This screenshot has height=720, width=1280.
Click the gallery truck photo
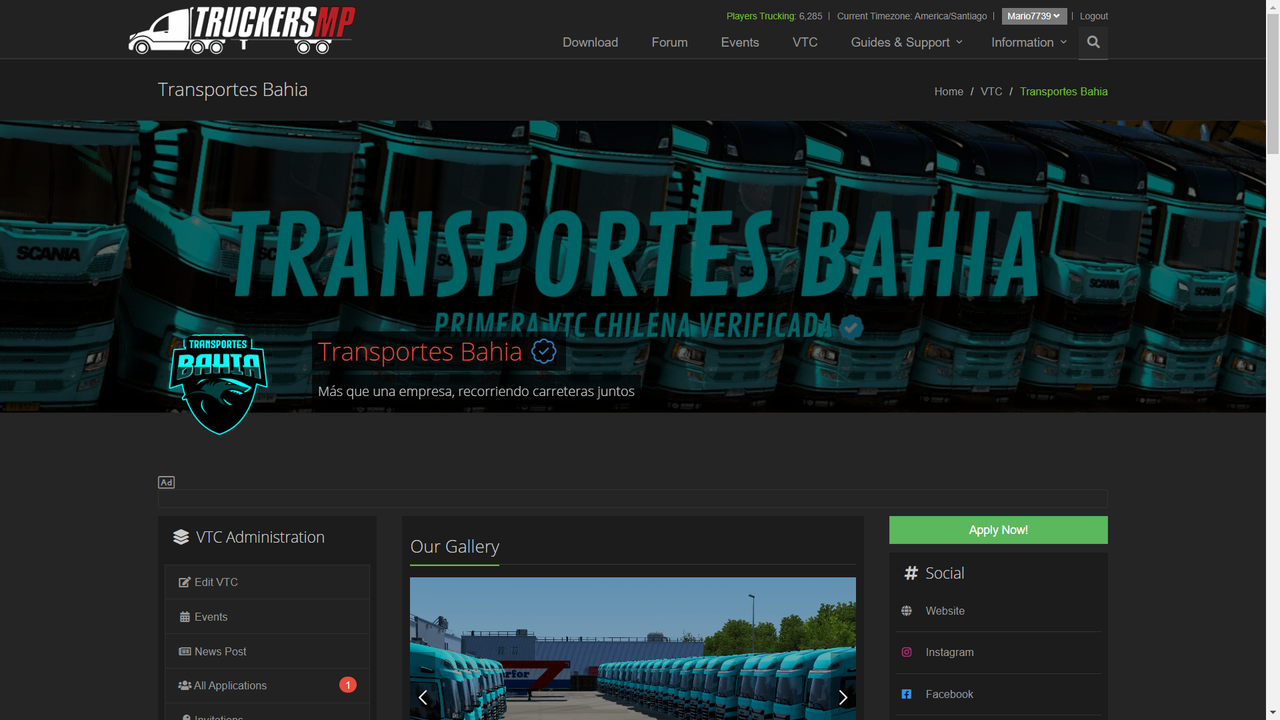tap(633, 648)
